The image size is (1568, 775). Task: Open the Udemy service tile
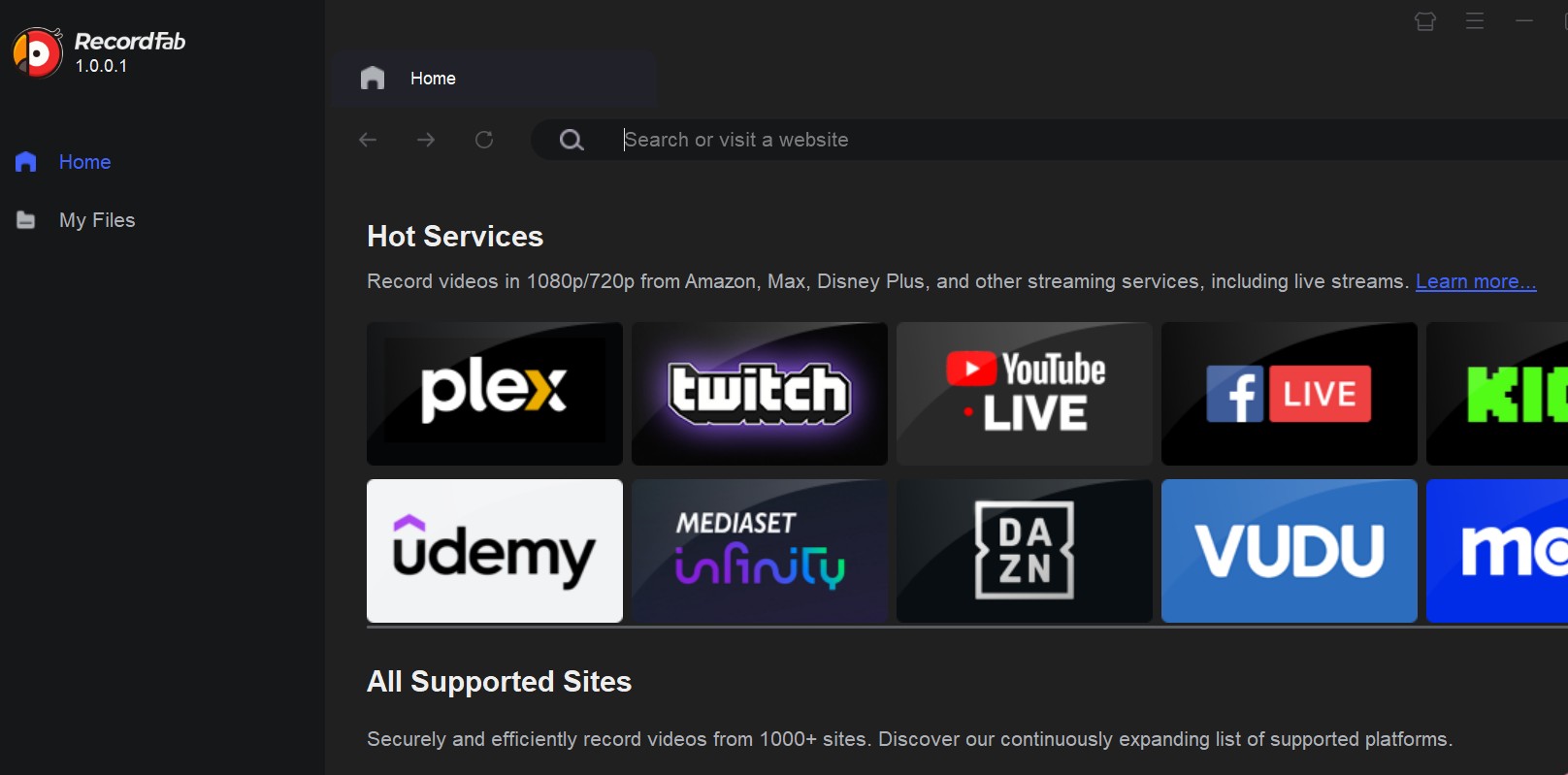[x=495, y=551]
